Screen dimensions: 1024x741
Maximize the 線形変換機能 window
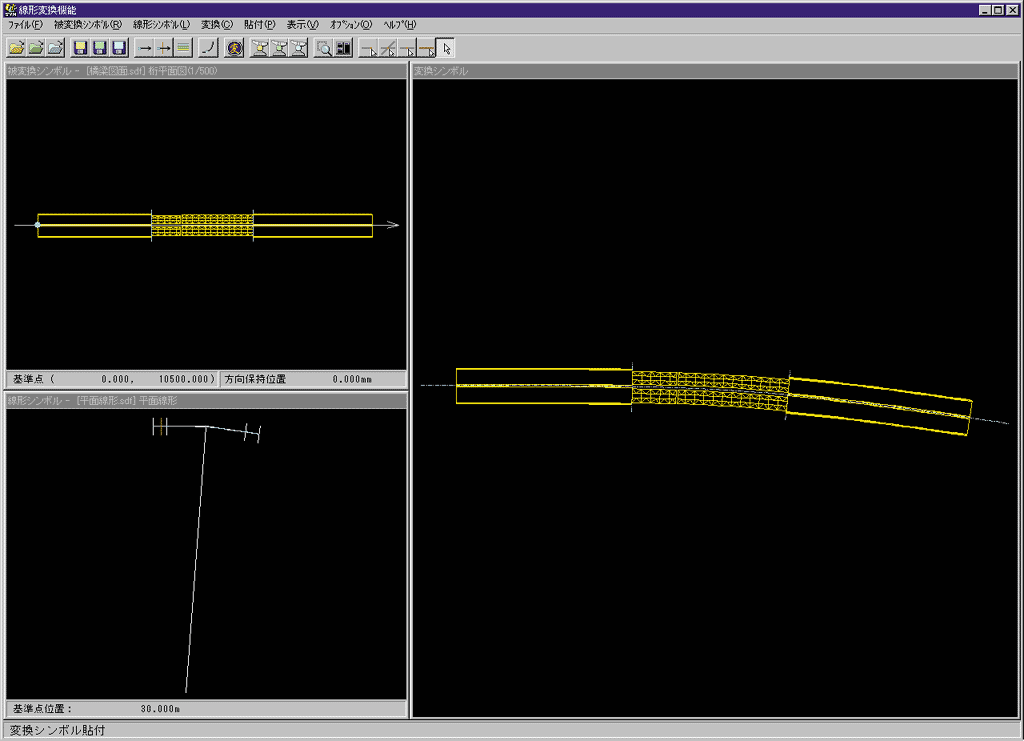[x=997, y=10]
